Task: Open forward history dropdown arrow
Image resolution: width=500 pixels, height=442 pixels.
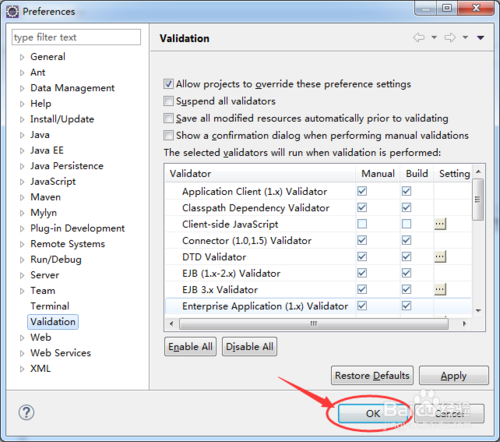Action: point(465,37)
